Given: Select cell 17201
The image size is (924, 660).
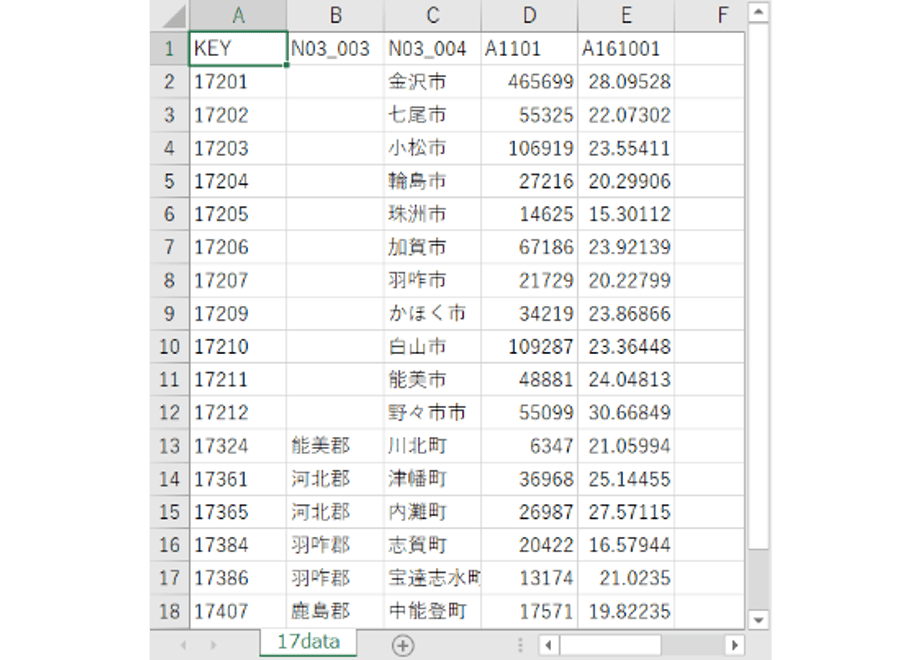Looking at the screenshot, I should (238, 81).
